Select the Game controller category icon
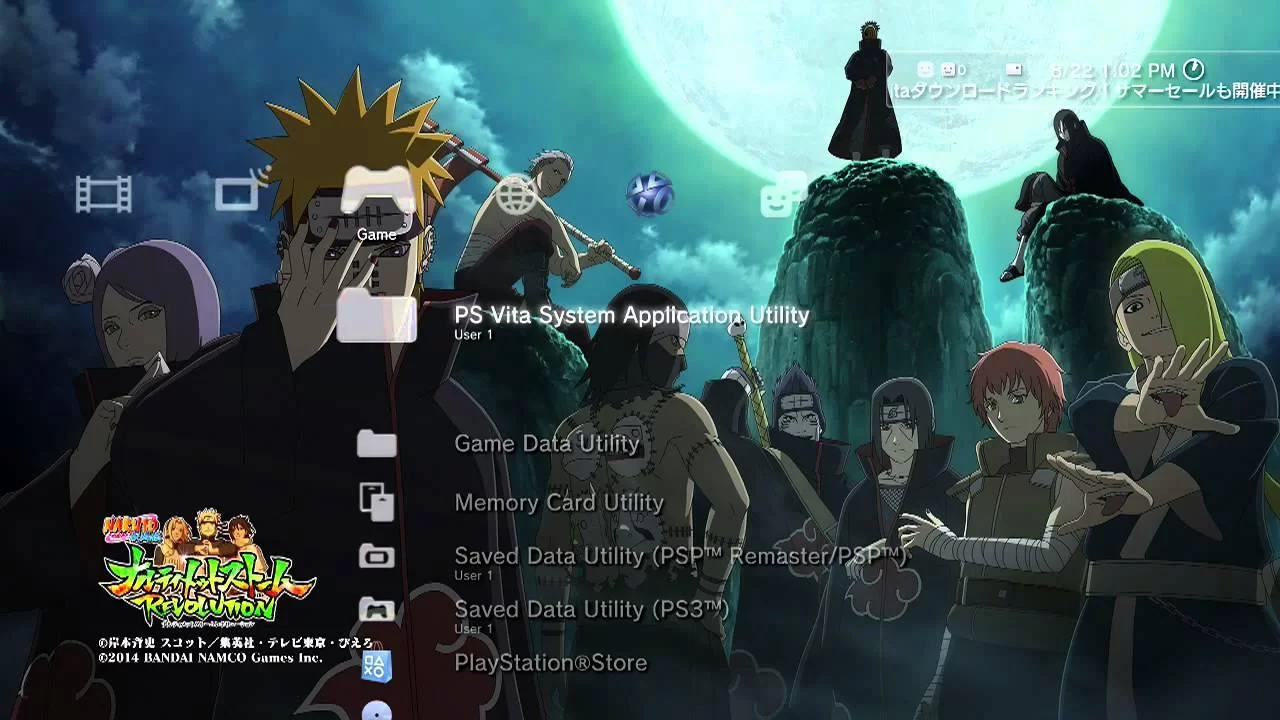The image size is (1280, 720). point(378,191)
